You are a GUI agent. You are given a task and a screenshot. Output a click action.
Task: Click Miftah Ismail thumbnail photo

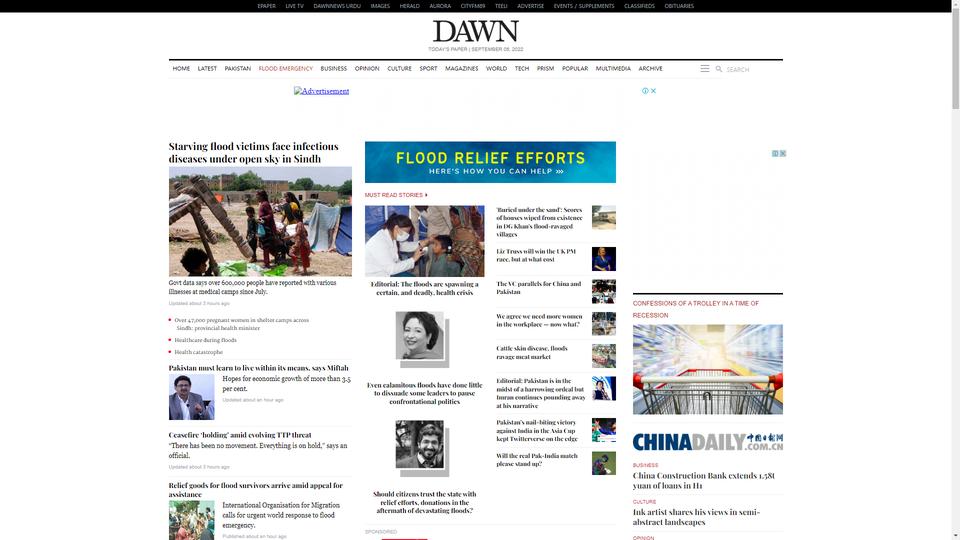pyautogui.click(x=192, y=397)
